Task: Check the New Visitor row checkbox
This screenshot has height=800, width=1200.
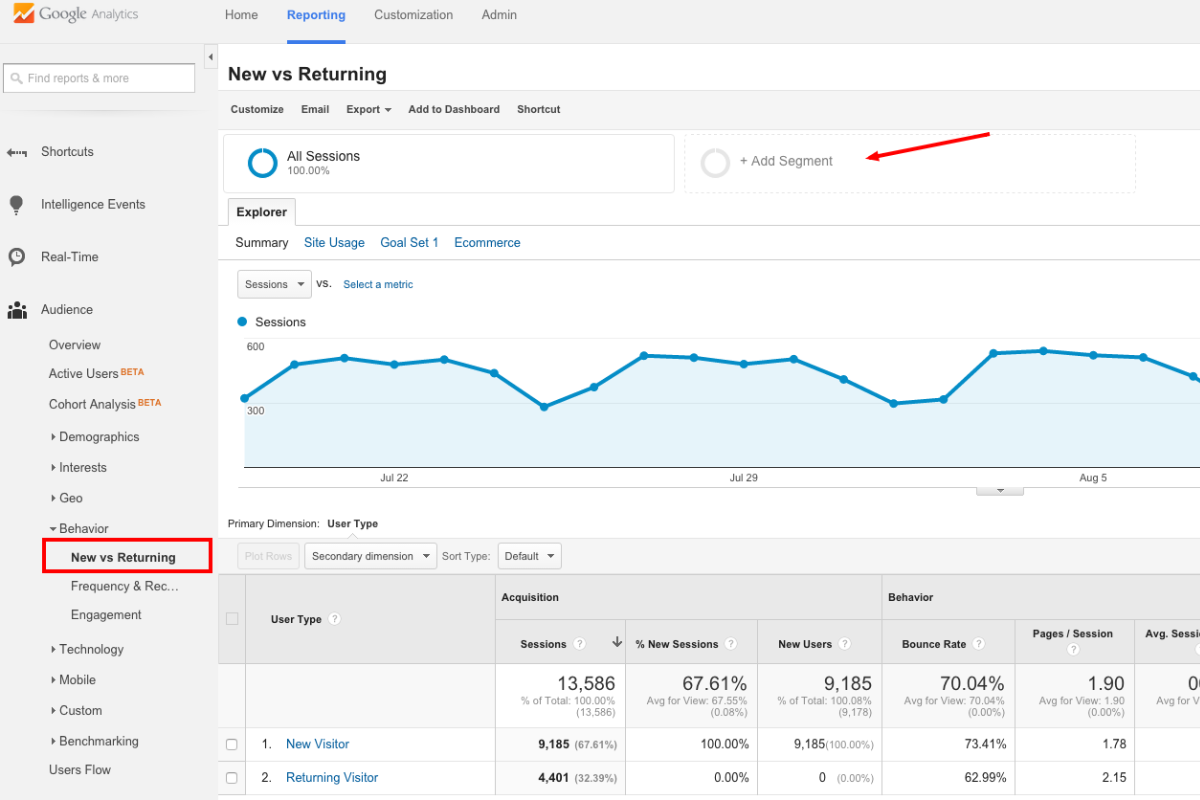Action: pyautogui.click(x=232, y=744)
